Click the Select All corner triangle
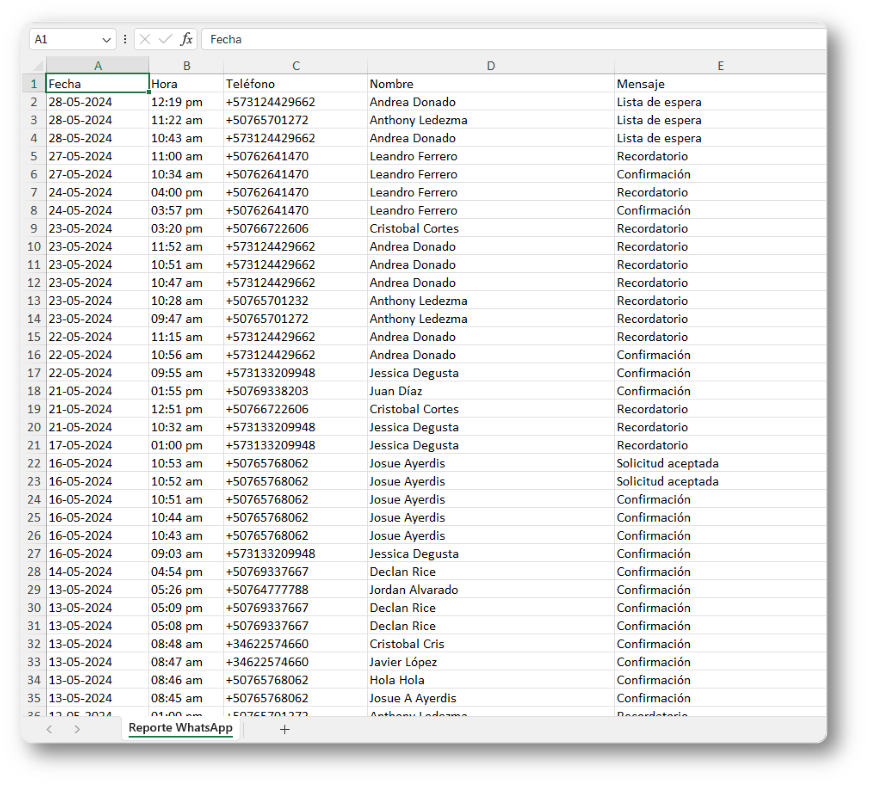869x785 pixels. (37, 66)
